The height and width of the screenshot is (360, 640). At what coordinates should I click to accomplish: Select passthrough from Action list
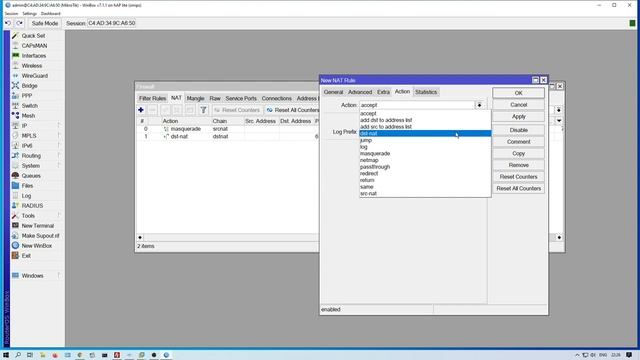[425, 167]
